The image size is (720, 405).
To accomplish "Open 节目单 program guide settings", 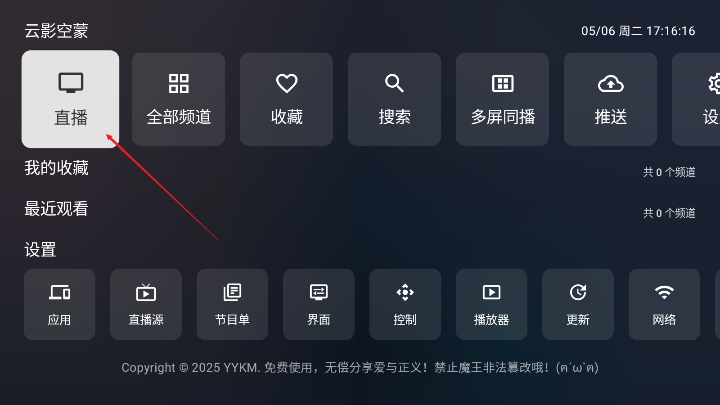I will (232, 304).
